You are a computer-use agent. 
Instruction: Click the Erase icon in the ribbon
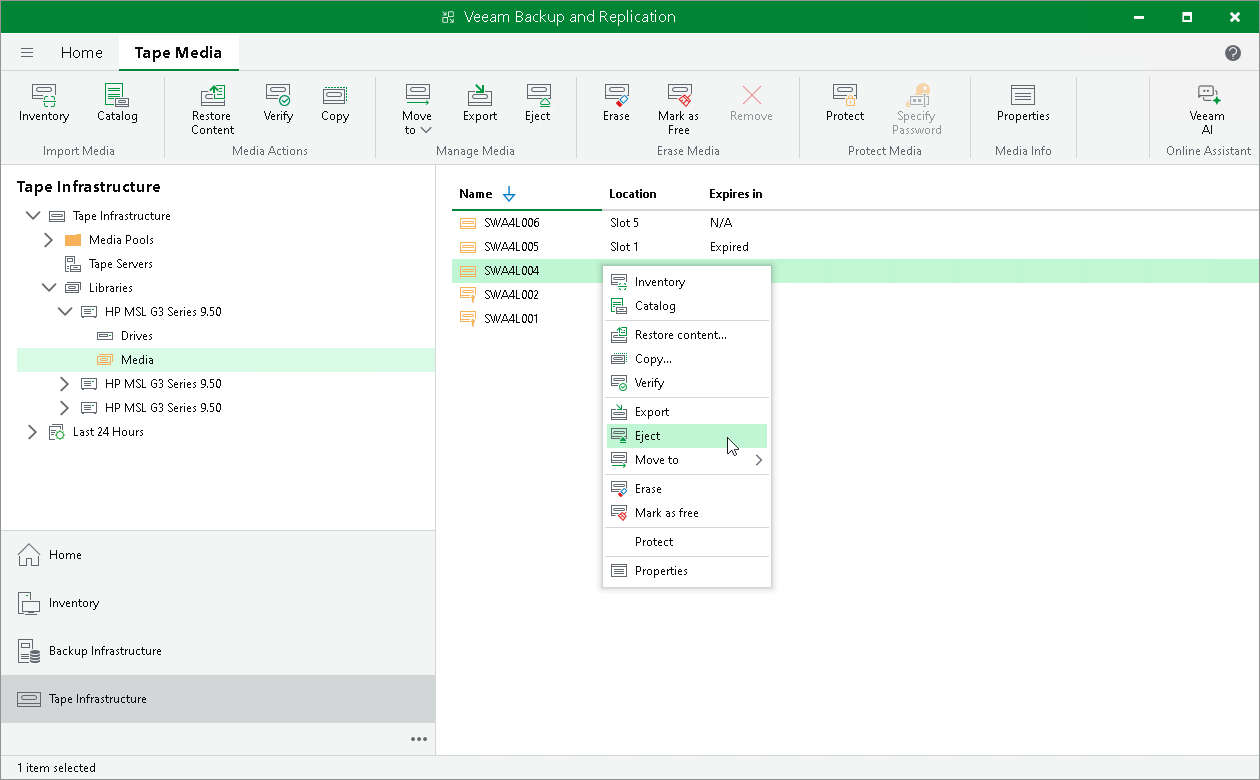616,105
